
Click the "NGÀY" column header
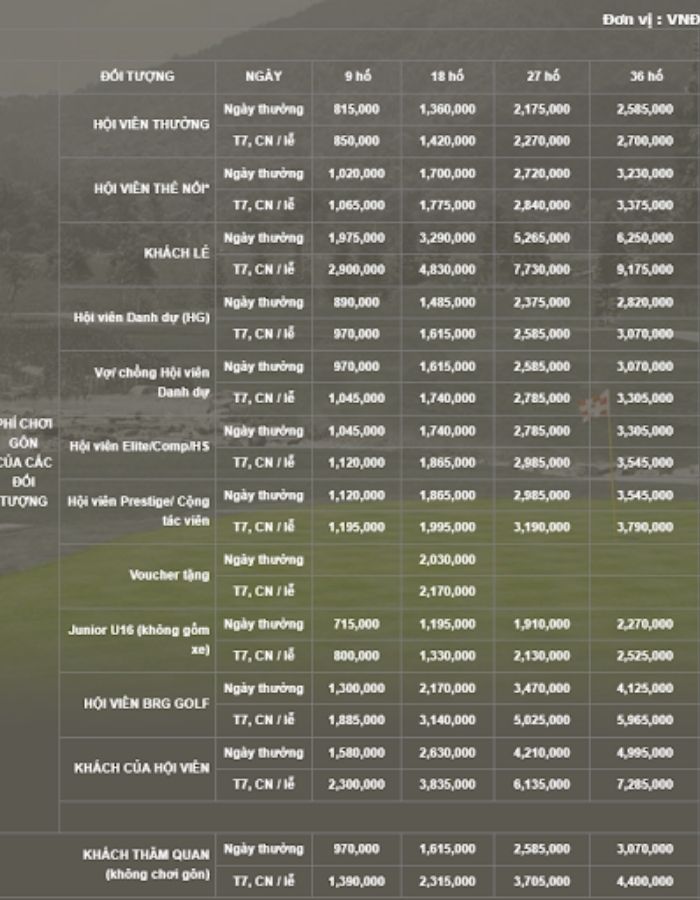(x=263, y=76)
